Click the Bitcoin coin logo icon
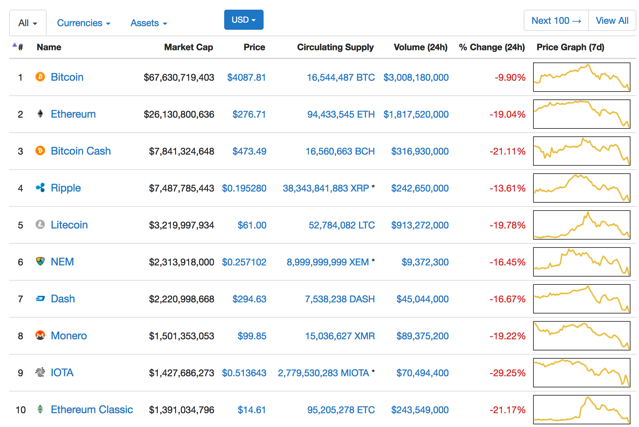This screenshot has height=427, width=639. pos(40,77)
